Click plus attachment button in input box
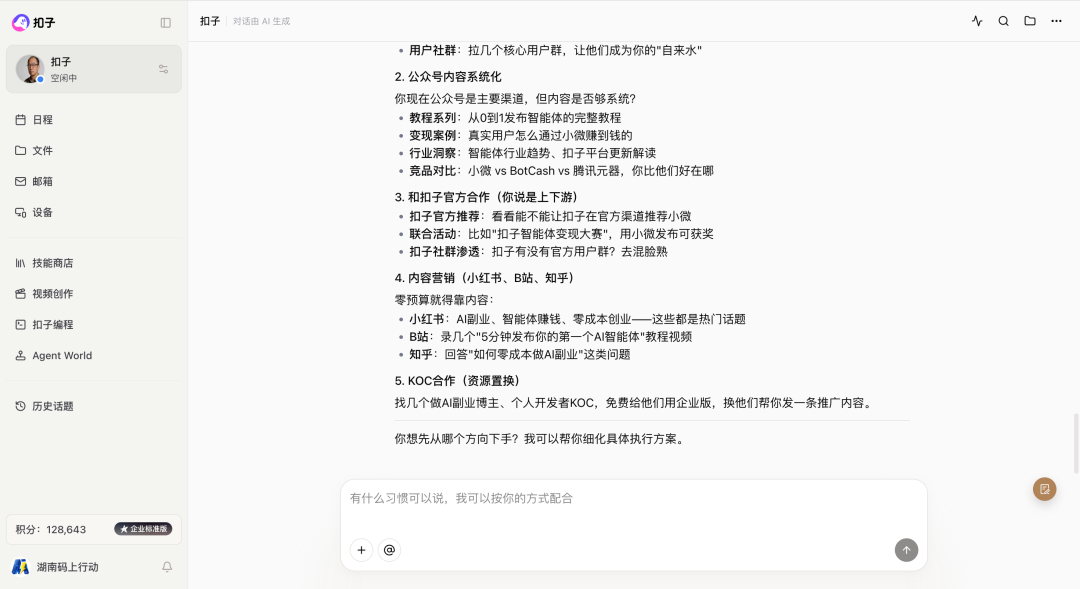The width and height of the screenshot is (1080, 589). (x=362, y=550)
